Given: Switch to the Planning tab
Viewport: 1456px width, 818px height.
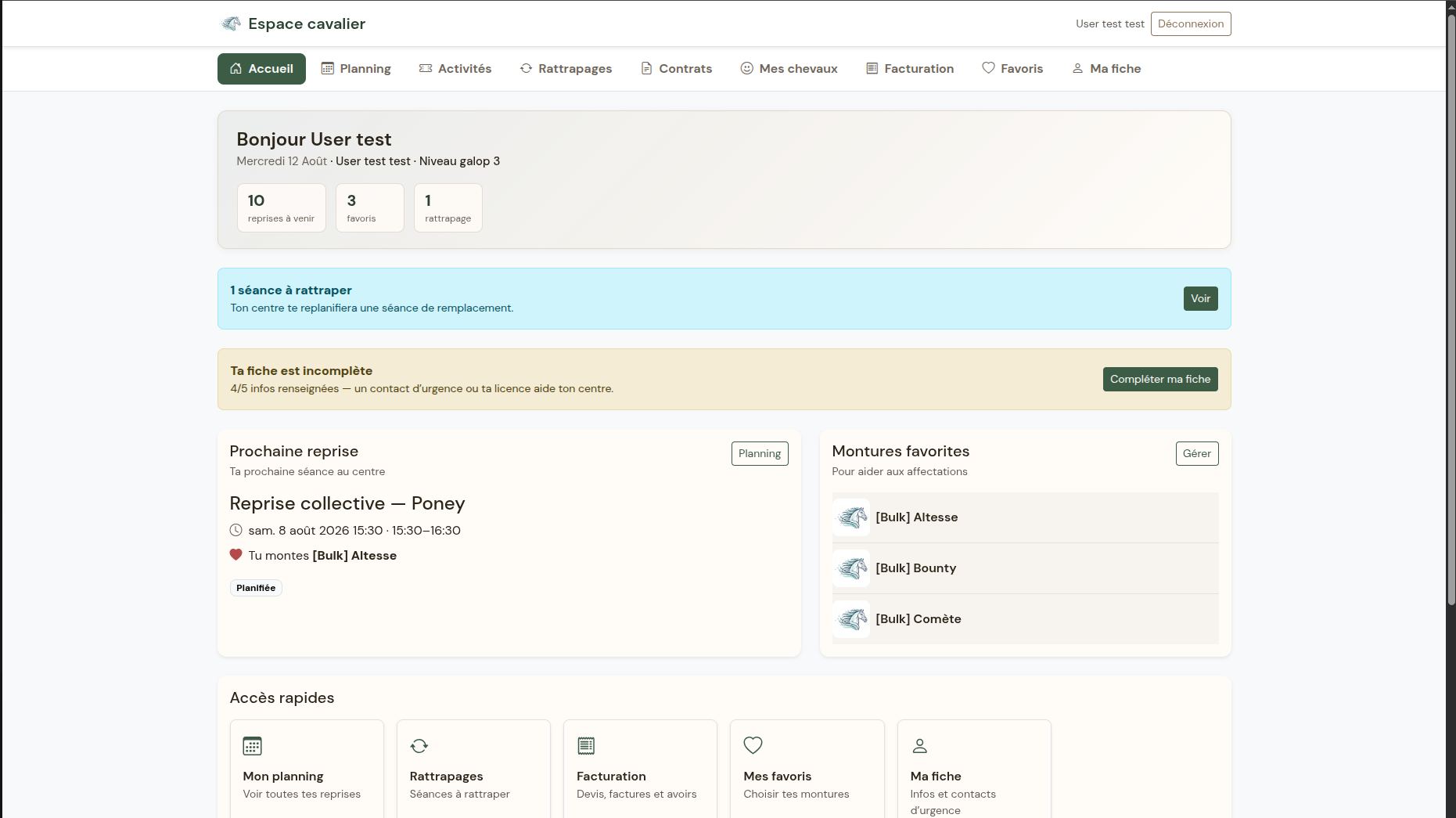Looking at the screenshot, I should (356, 69).
